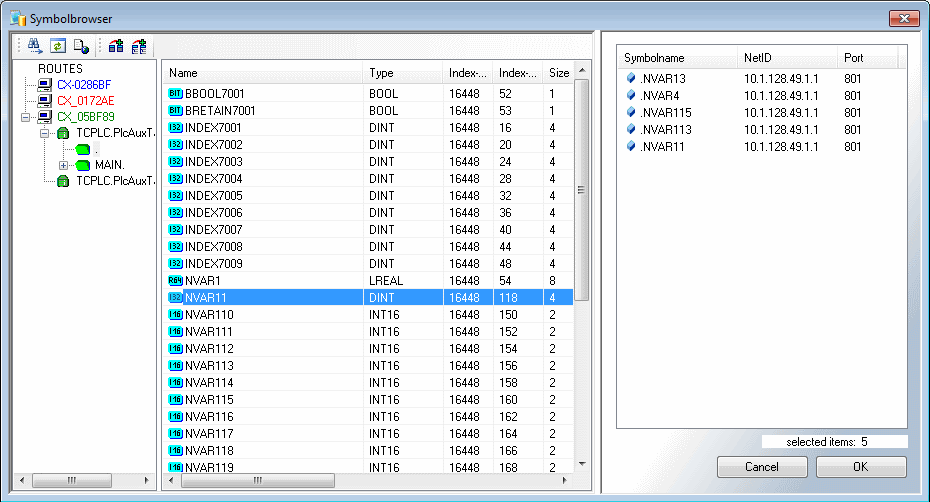The image size is (930, 502).
Task: Select the INDEX7009 row
Action: [x=368, y=263]
